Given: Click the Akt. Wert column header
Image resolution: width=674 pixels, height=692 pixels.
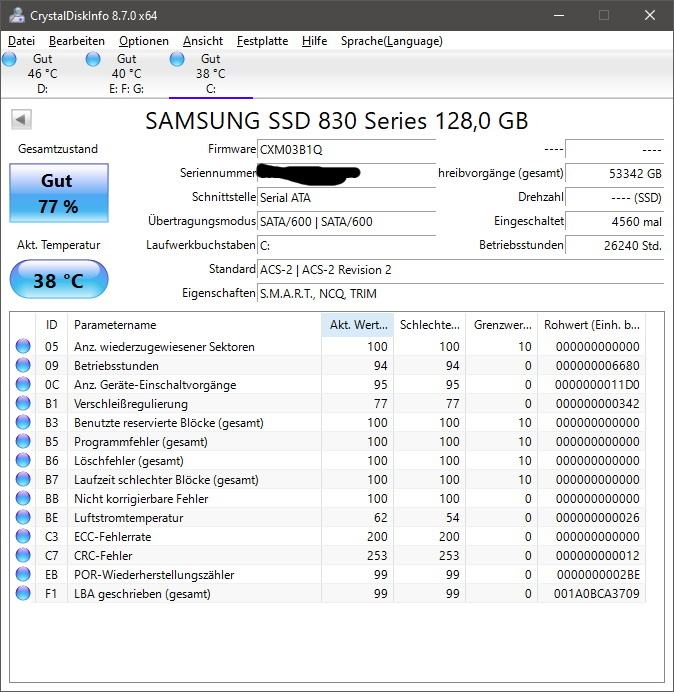Looking at the screenshot, I should coord(358,325).
